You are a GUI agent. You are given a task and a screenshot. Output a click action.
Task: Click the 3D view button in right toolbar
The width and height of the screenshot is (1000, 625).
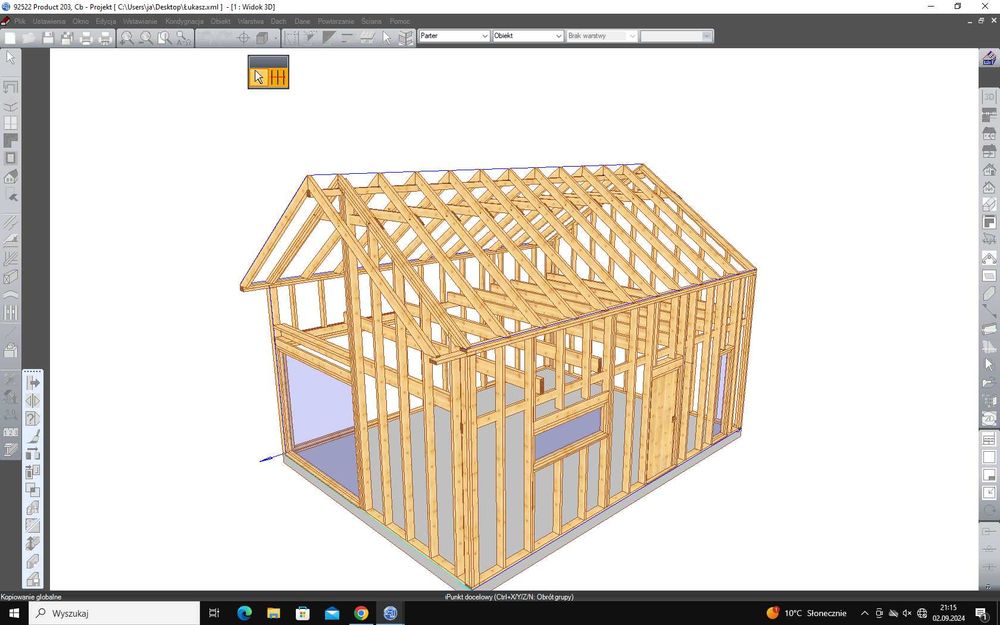pos(989,96)
